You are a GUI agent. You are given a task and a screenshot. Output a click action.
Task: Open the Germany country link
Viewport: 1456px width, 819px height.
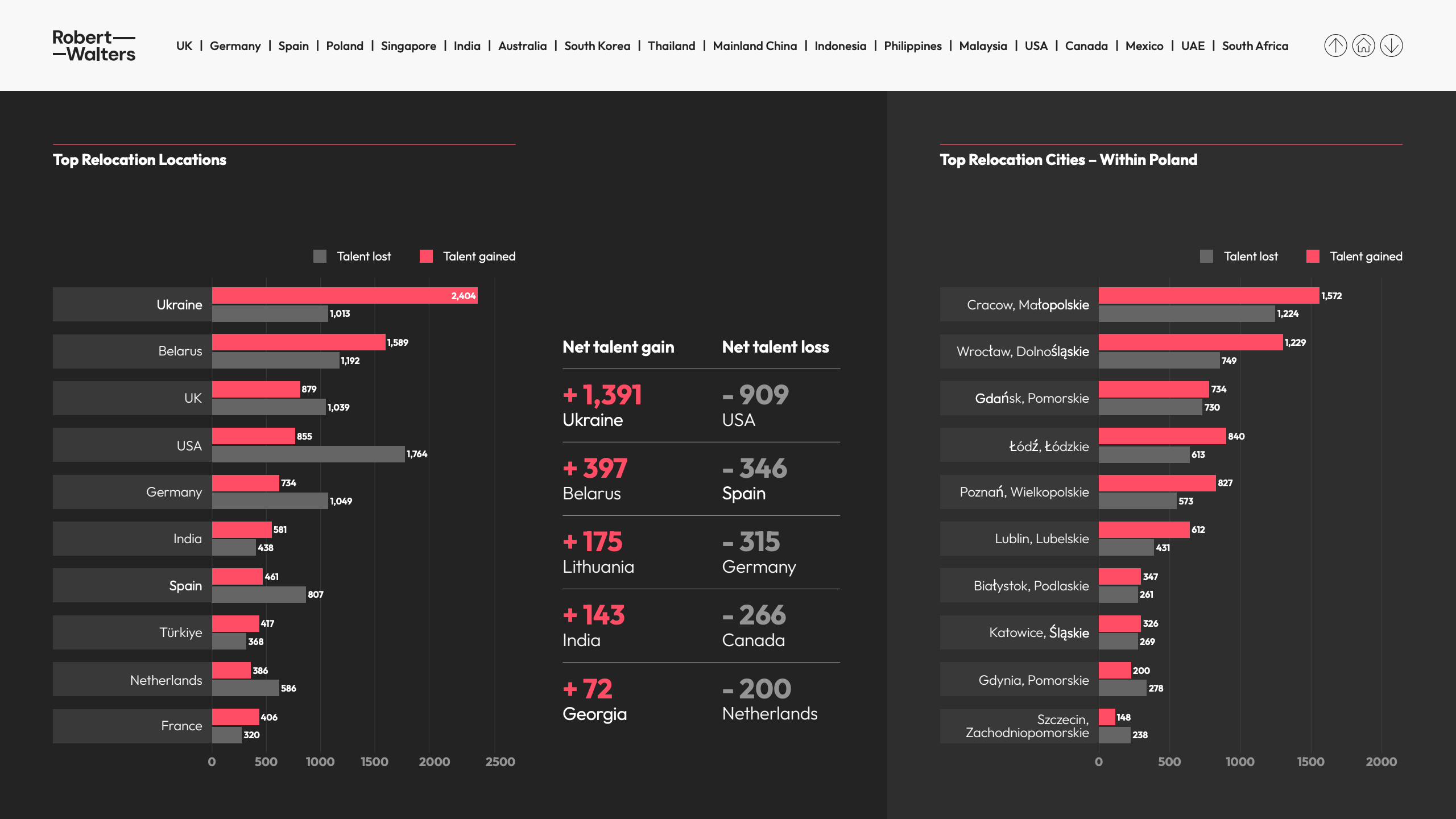coord(235,46)
